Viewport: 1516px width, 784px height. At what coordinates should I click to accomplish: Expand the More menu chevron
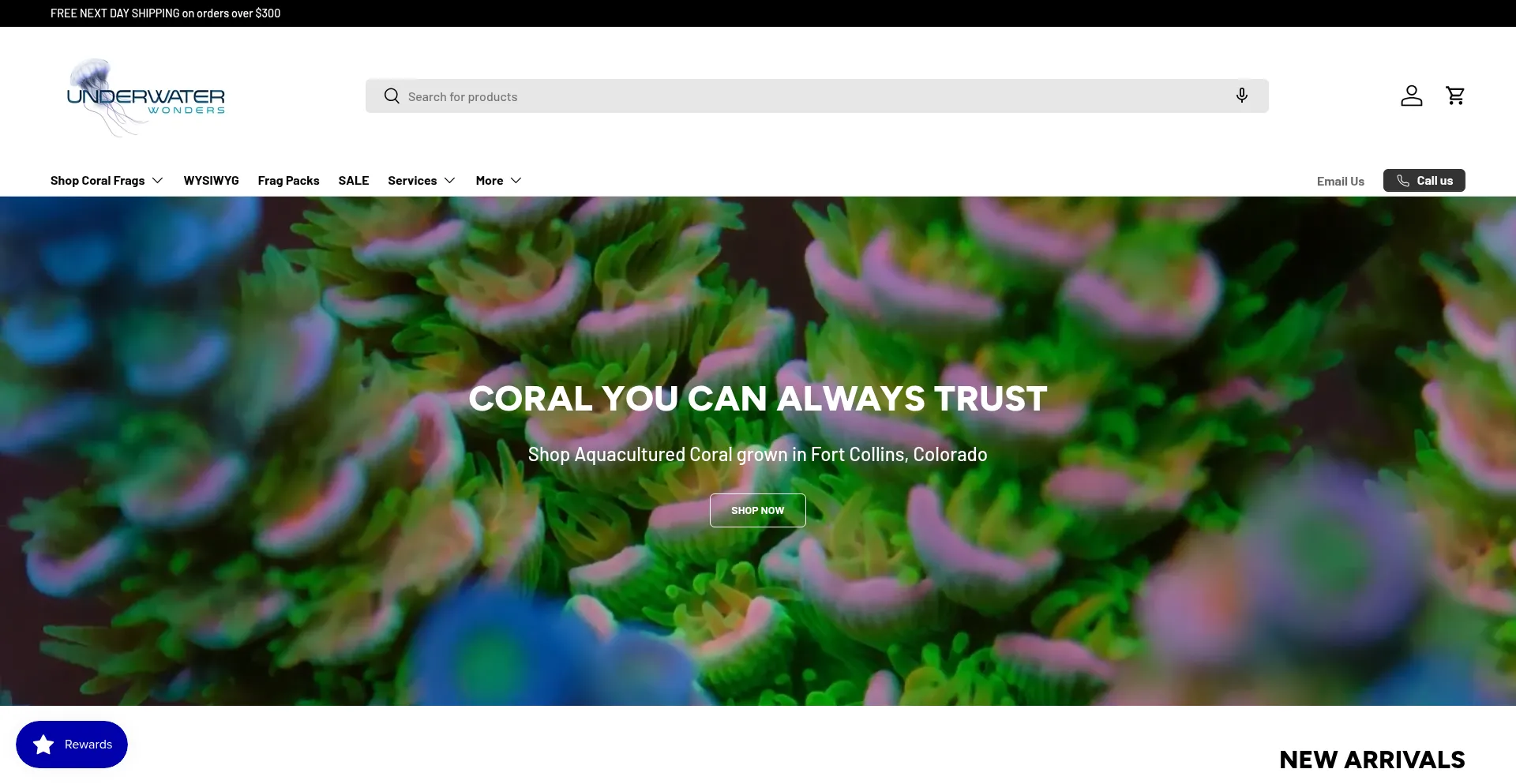[x=516, y=181]
